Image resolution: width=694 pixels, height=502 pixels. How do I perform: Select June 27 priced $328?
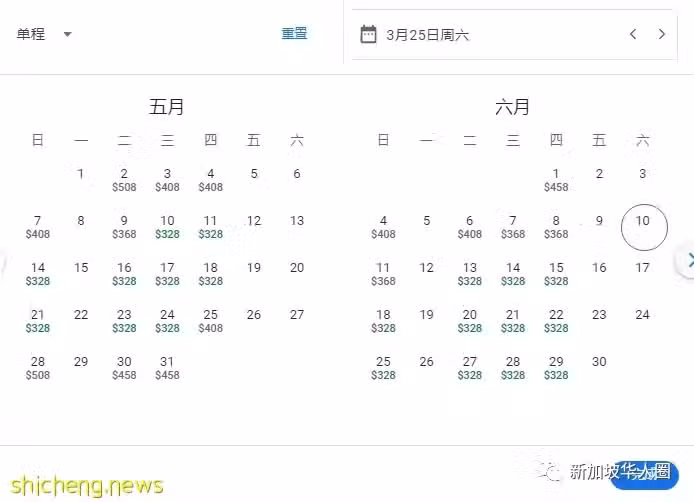click(470, 368)
